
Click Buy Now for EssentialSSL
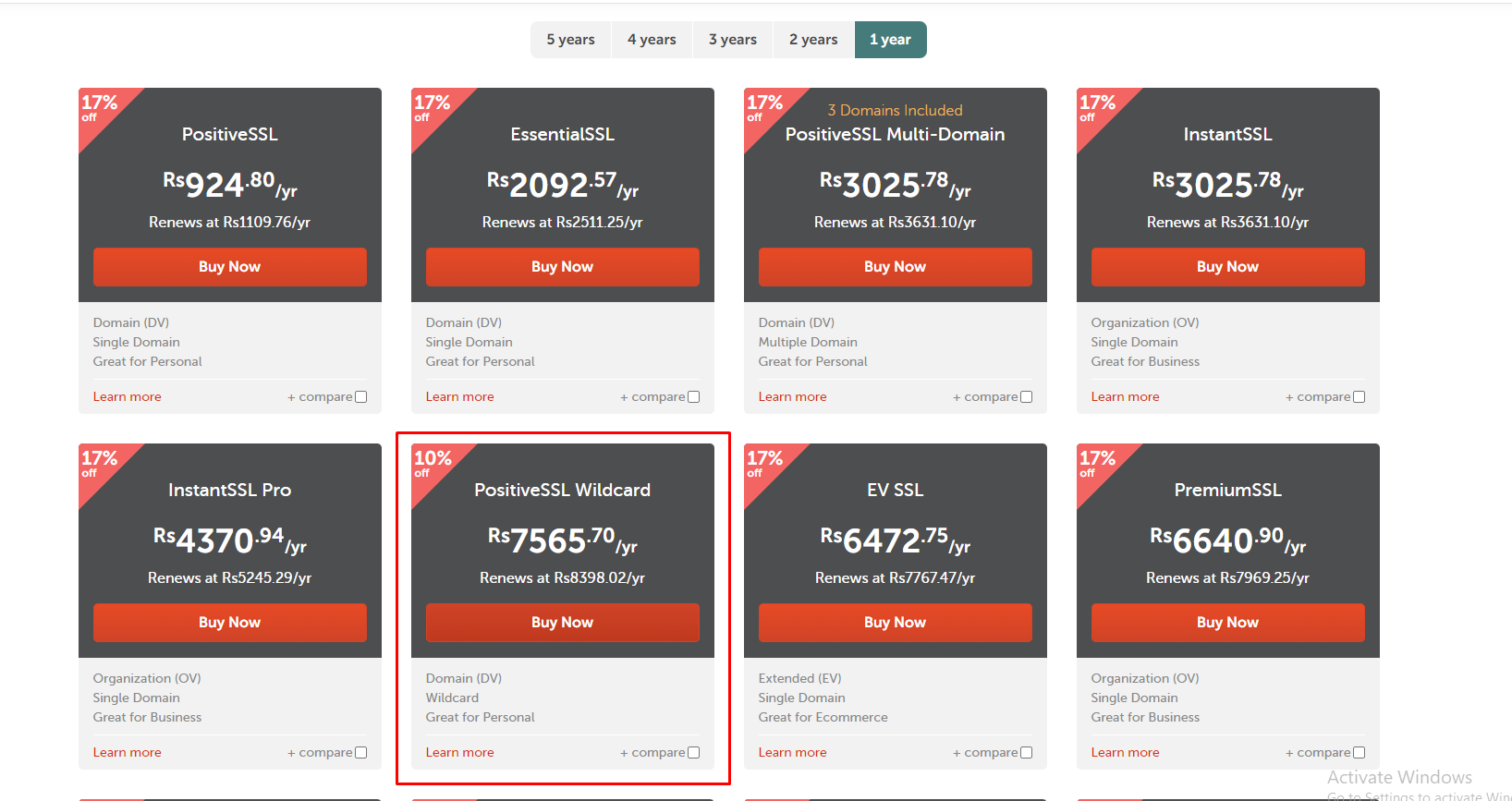pos(563,267)
